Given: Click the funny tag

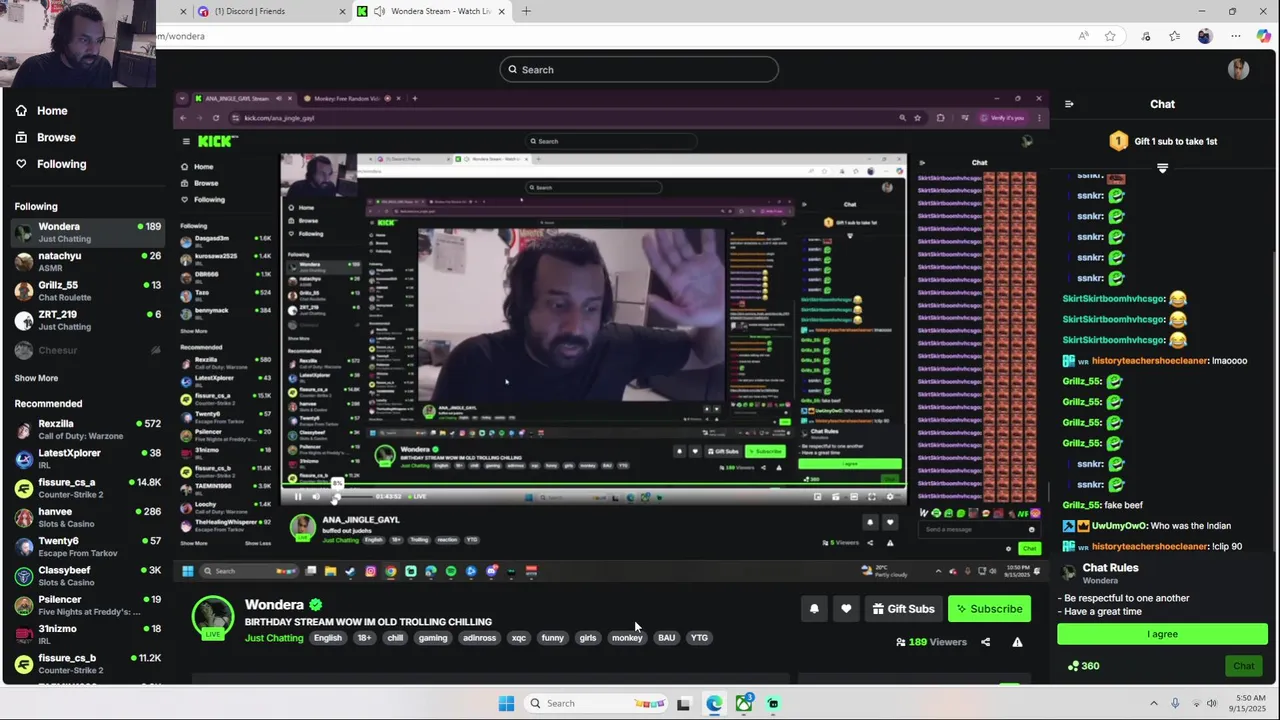Looking at the screenshot, I should (x=552, y=638).
